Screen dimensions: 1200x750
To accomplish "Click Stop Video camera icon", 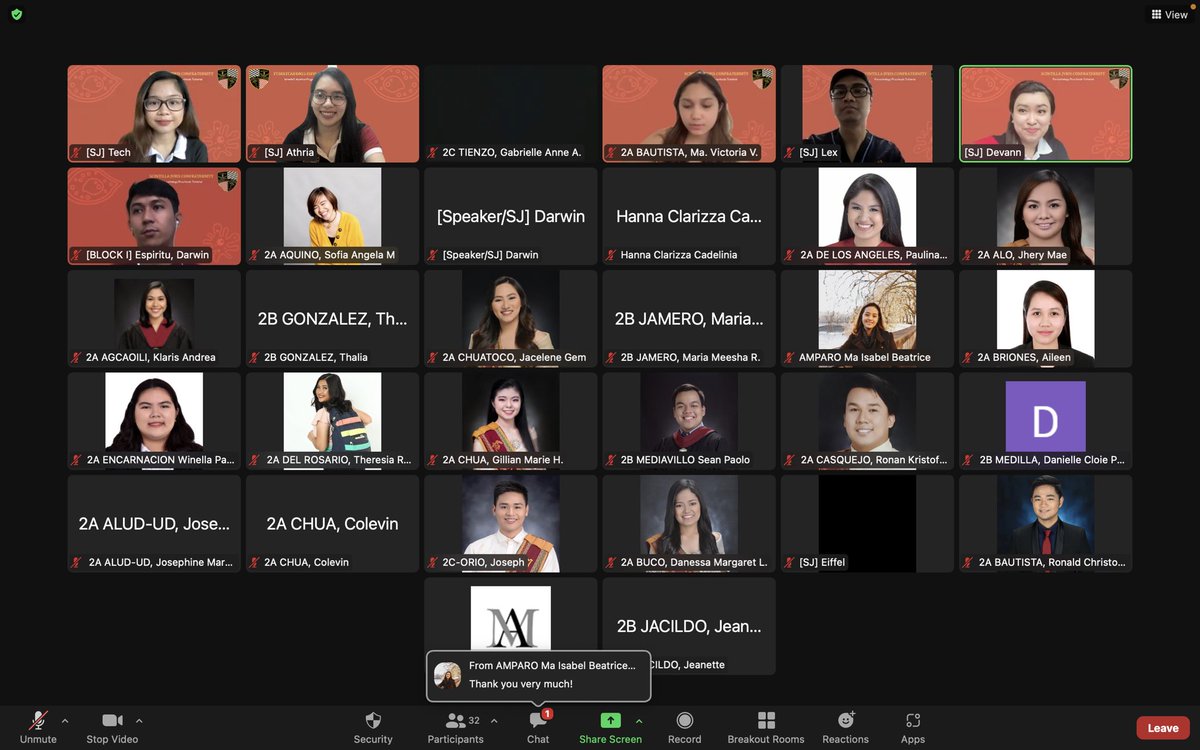I will pos(112,720).
